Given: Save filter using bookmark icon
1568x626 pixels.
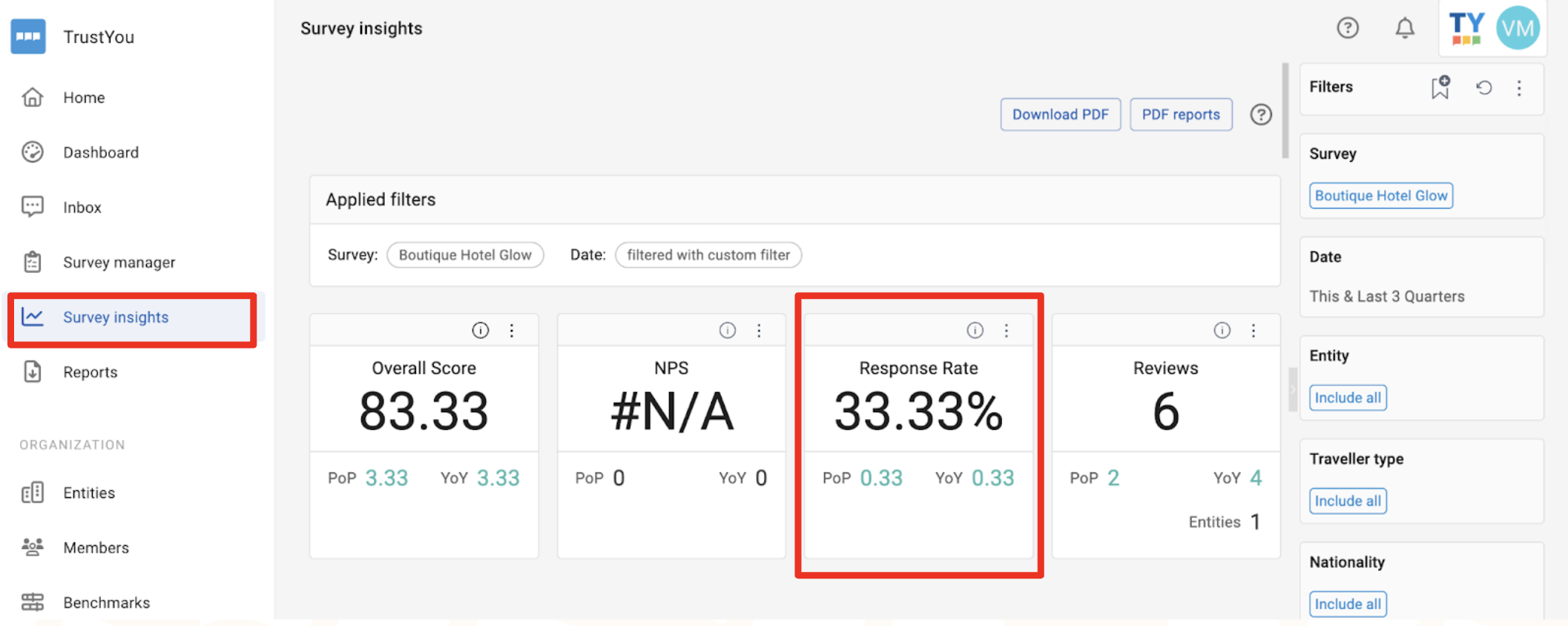Looking at the screenshot, I should pos(1440,88).
